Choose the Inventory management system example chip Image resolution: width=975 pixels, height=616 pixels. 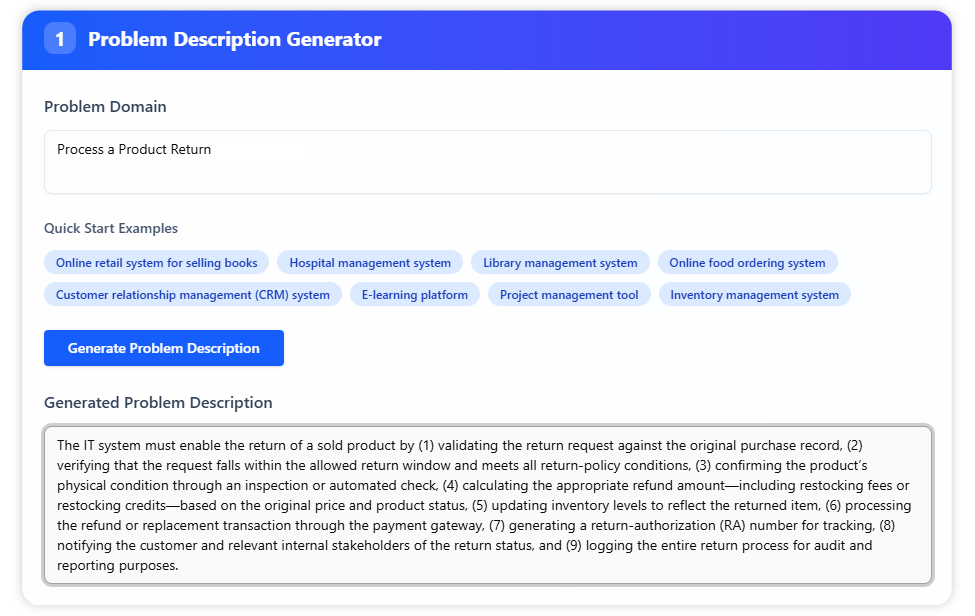tap(754, 295)
